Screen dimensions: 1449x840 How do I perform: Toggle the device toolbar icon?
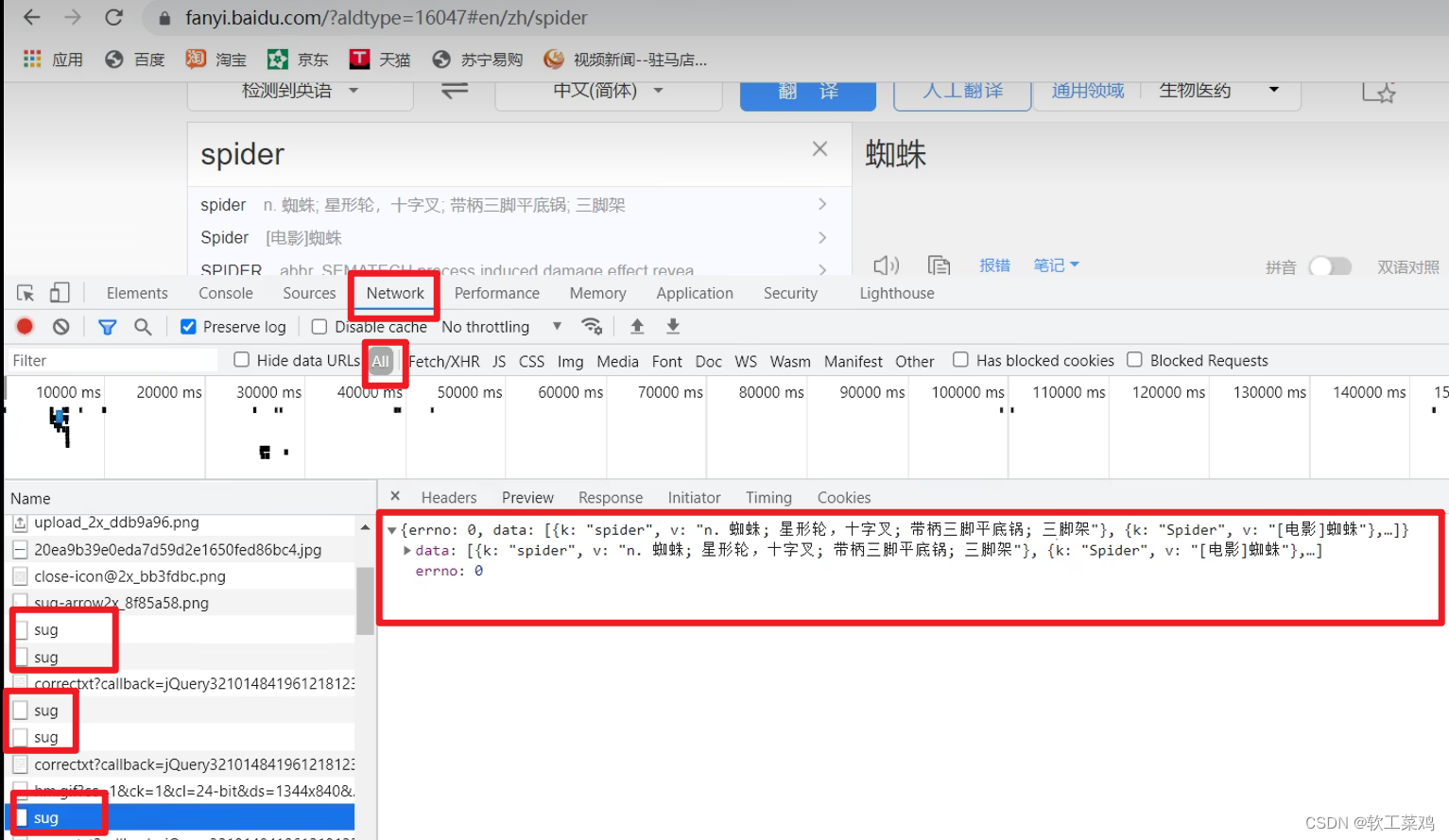(60, 293)
